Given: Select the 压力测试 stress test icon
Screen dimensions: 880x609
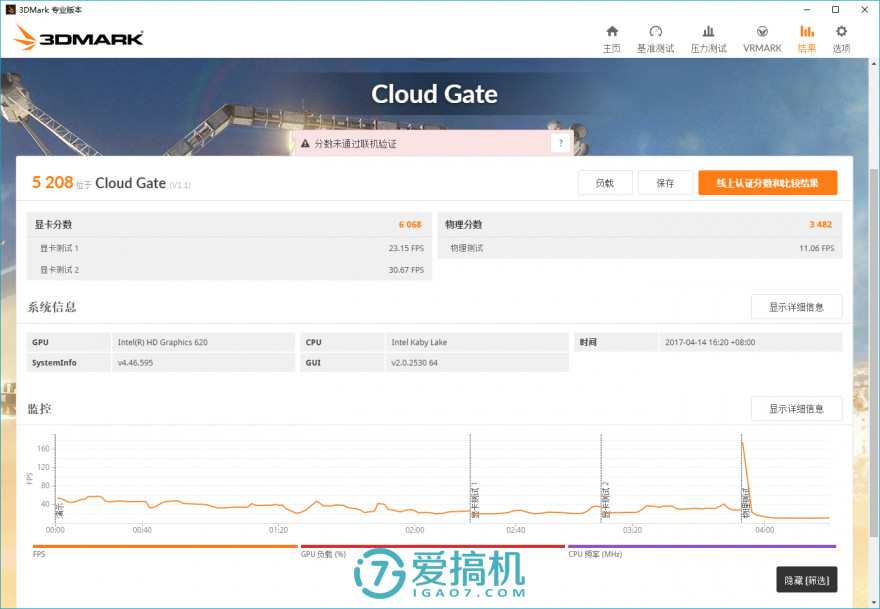Looking at the screenshot, I should pos(709,31).
